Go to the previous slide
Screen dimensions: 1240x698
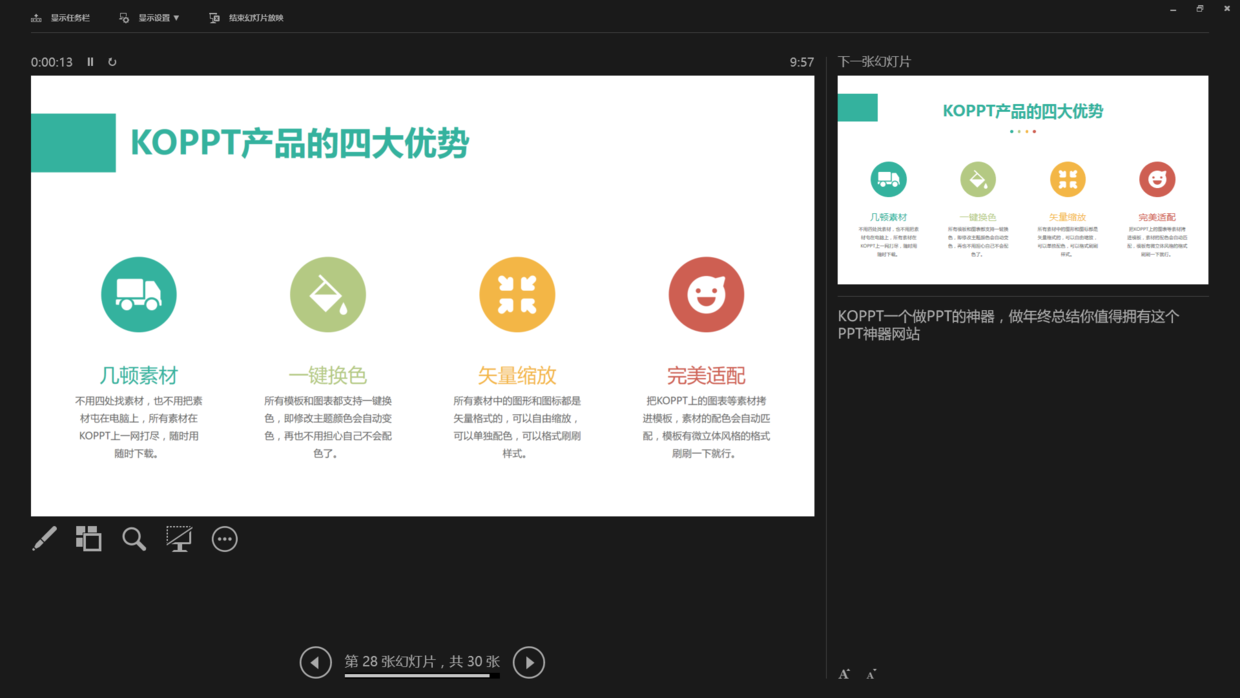click(x=316, y=662)
